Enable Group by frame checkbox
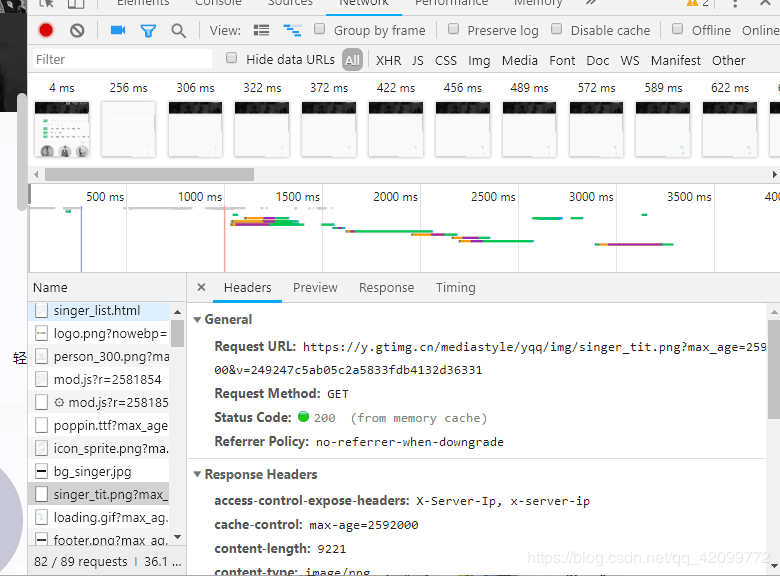780x576 pixels. click(320, 29)
